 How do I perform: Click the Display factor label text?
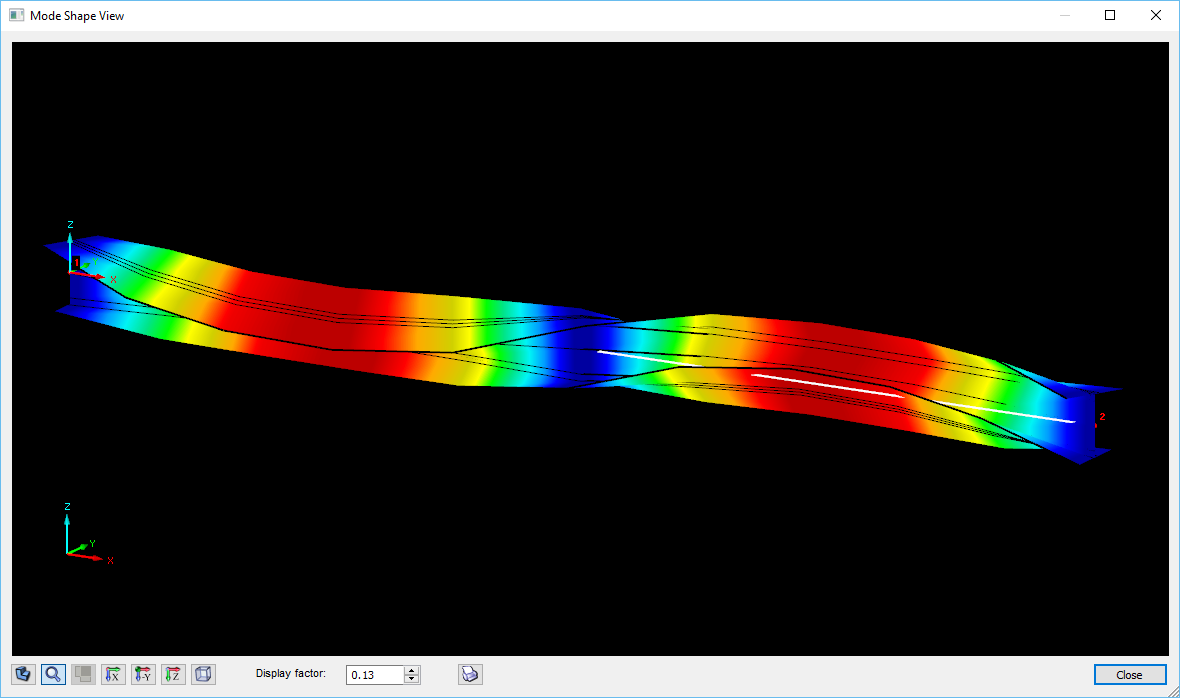point(291,673)
